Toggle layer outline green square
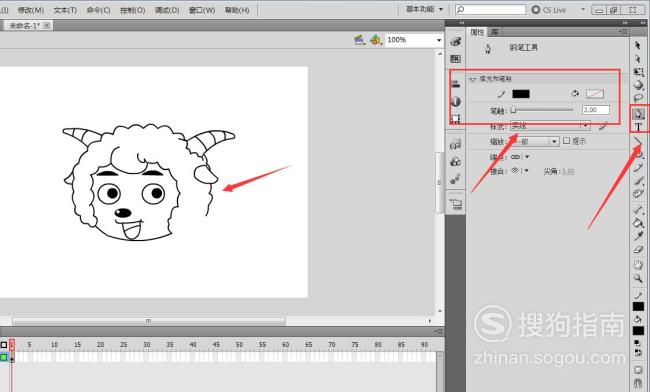The image size is (650, 392). [4, 357]
